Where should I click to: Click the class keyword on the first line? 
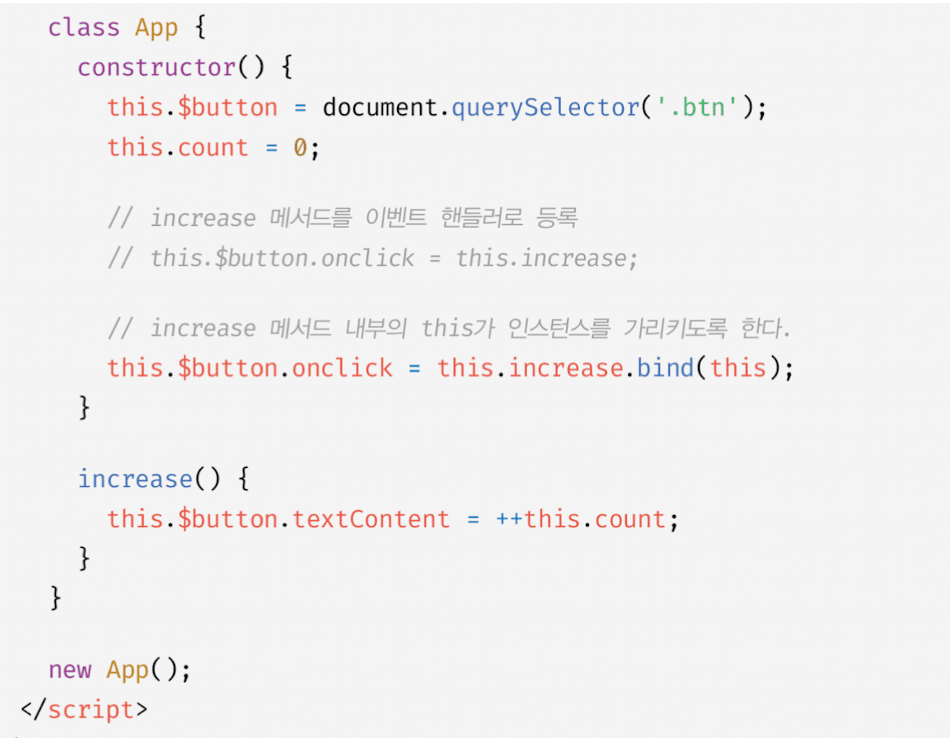(x=84, y=27)
